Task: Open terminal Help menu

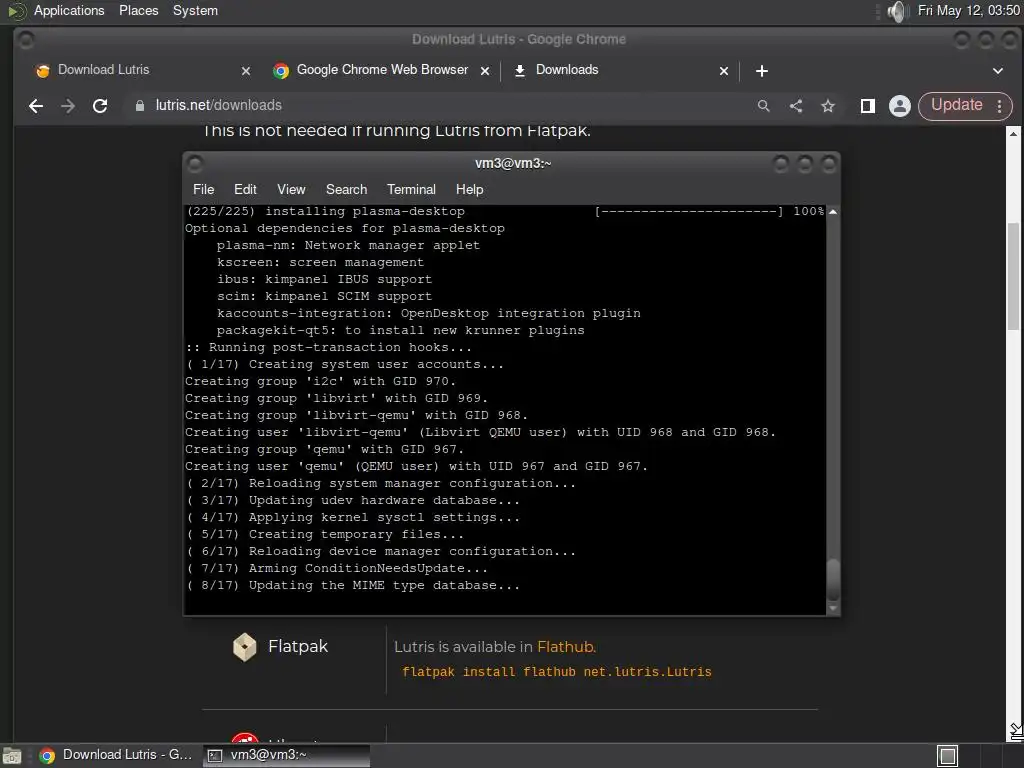Action: (469, 189)
